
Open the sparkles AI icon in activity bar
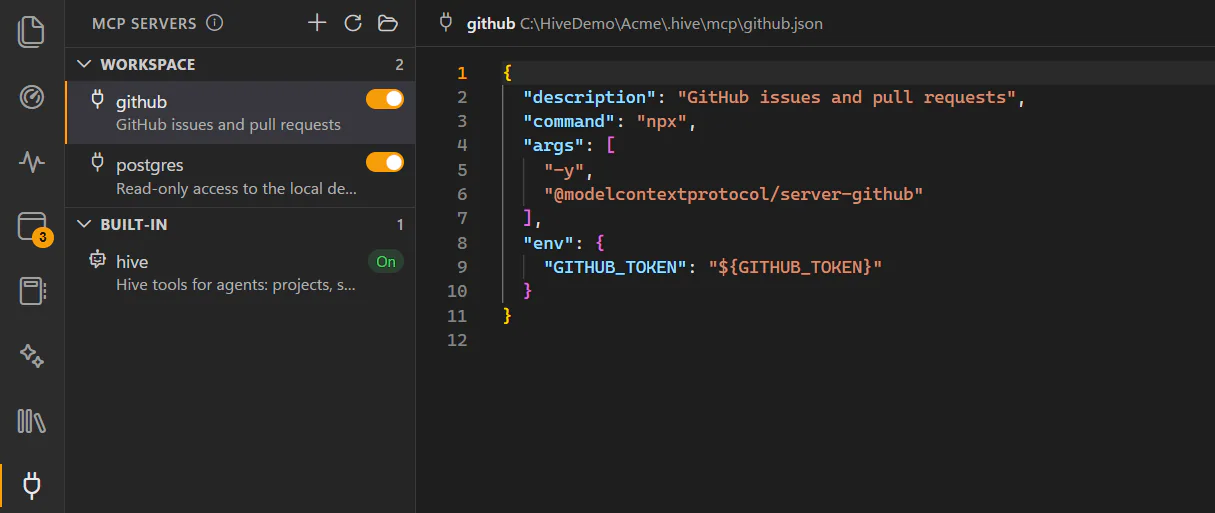pyautogui.click(x=32, y=355)
